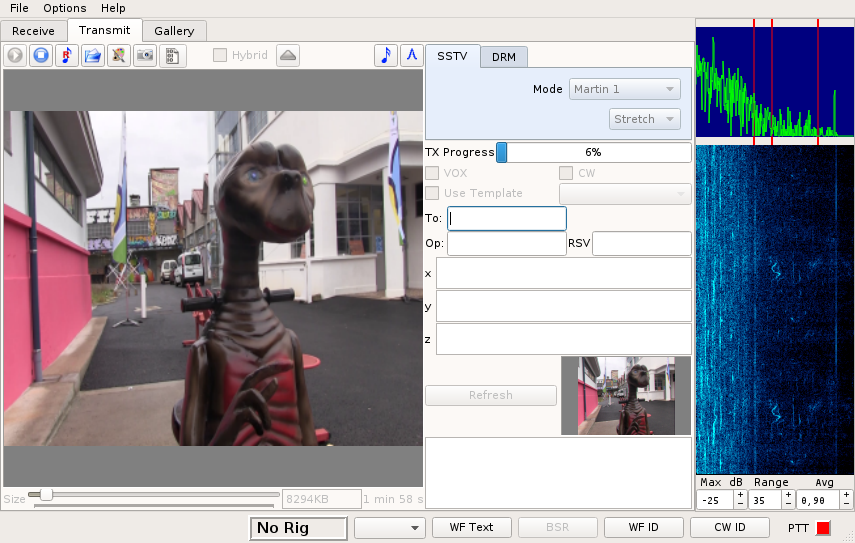Click the Refresh button
This screenshot has height=543, width=855.
pyautogui.click(x=491, y=395)
